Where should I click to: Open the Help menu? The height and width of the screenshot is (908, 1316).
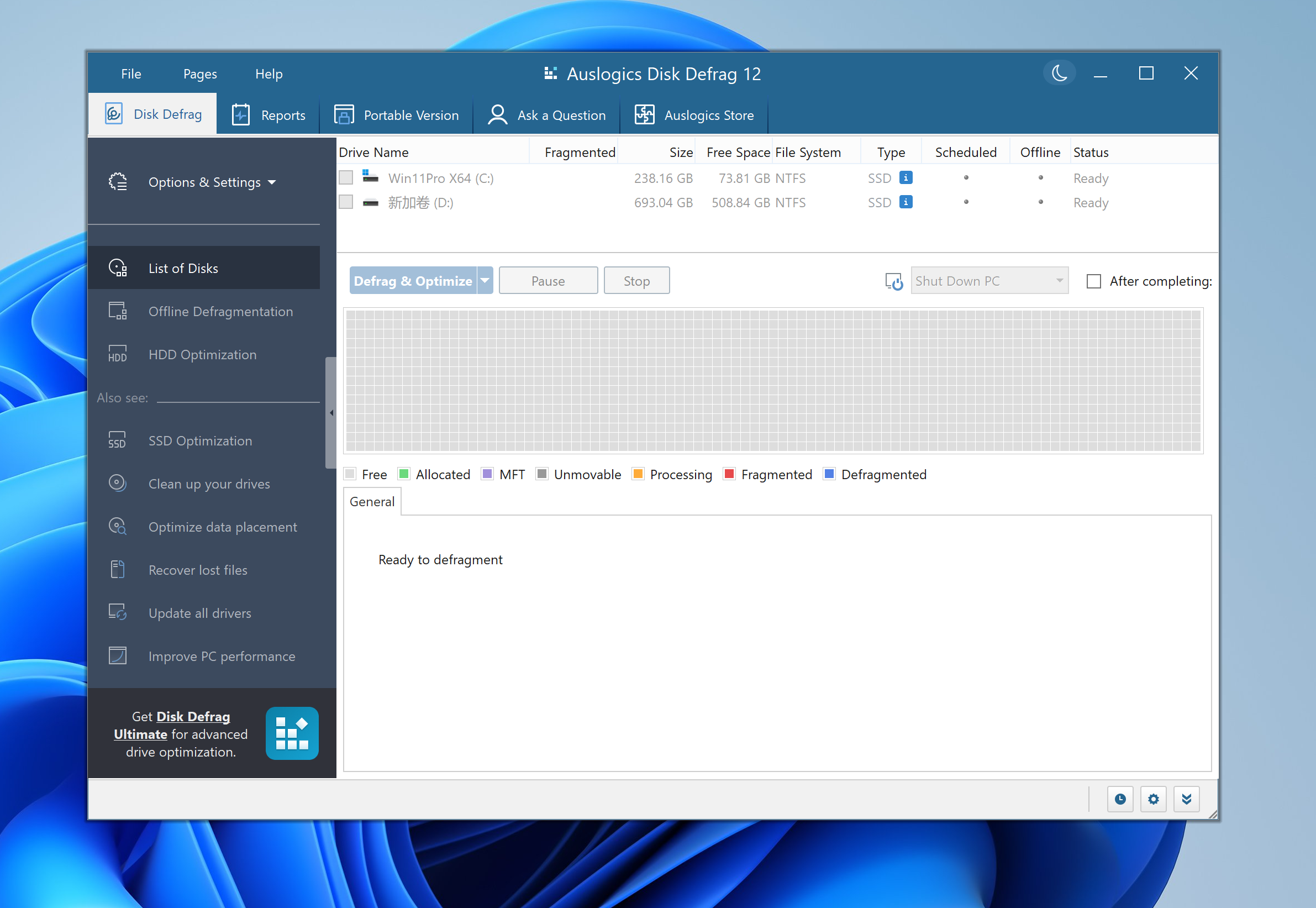point(269,74)
